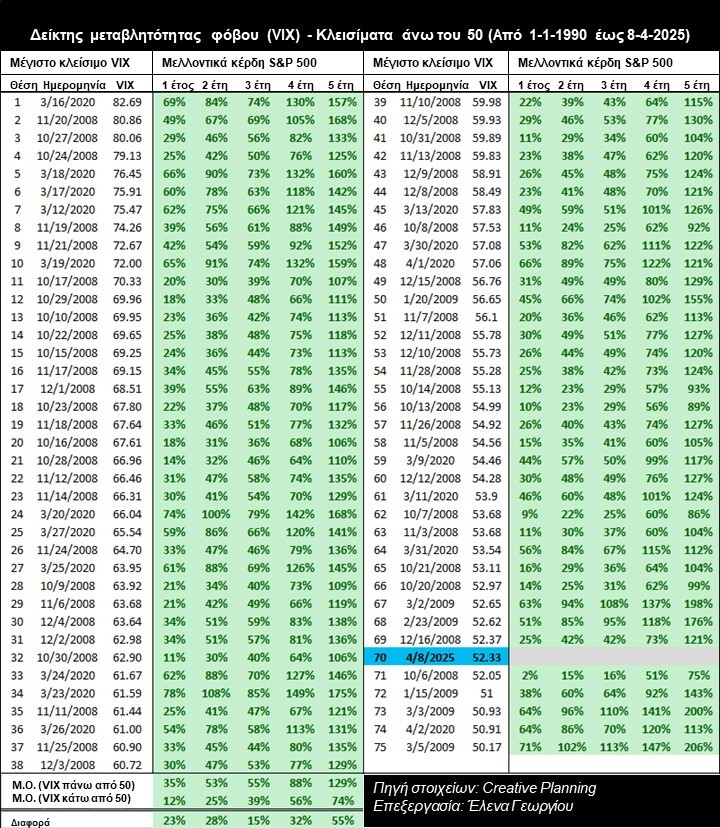
Task: Select the 3/16/2020 date in rank 1
Action: [73, 103]
